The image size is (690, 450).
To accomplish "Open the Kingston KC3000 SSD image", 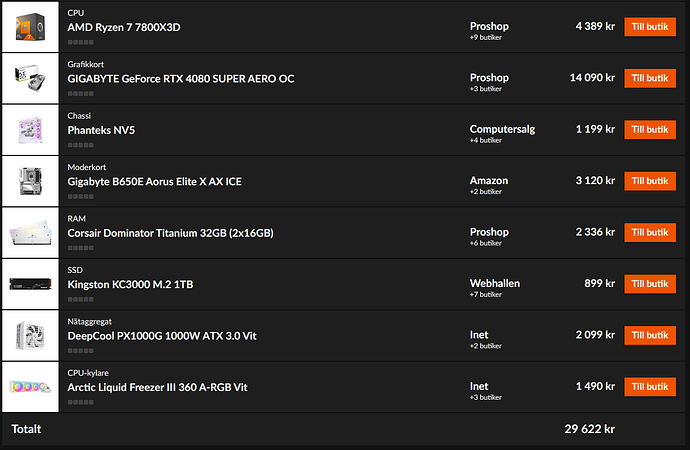I will click(30, 284).
